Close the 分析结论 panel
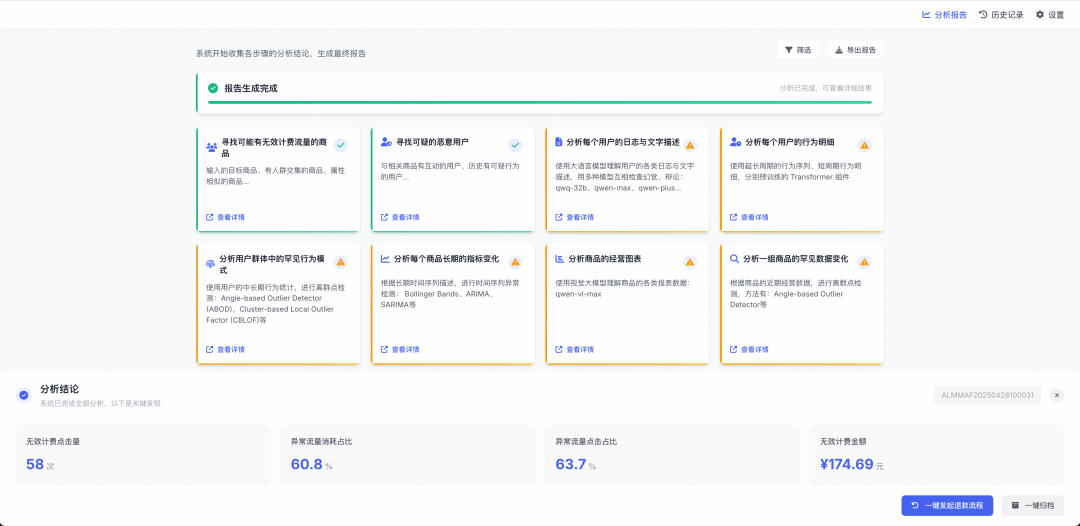Image resolution: width=1080 pixels, height=526 pixels. pyautogui.click(x=1057, y=395)
